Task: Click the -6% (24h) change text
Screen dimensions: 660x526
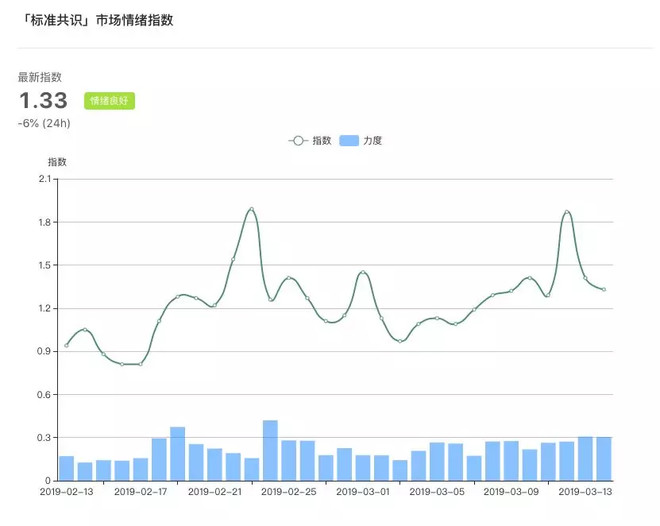Action: click(44, 123)
